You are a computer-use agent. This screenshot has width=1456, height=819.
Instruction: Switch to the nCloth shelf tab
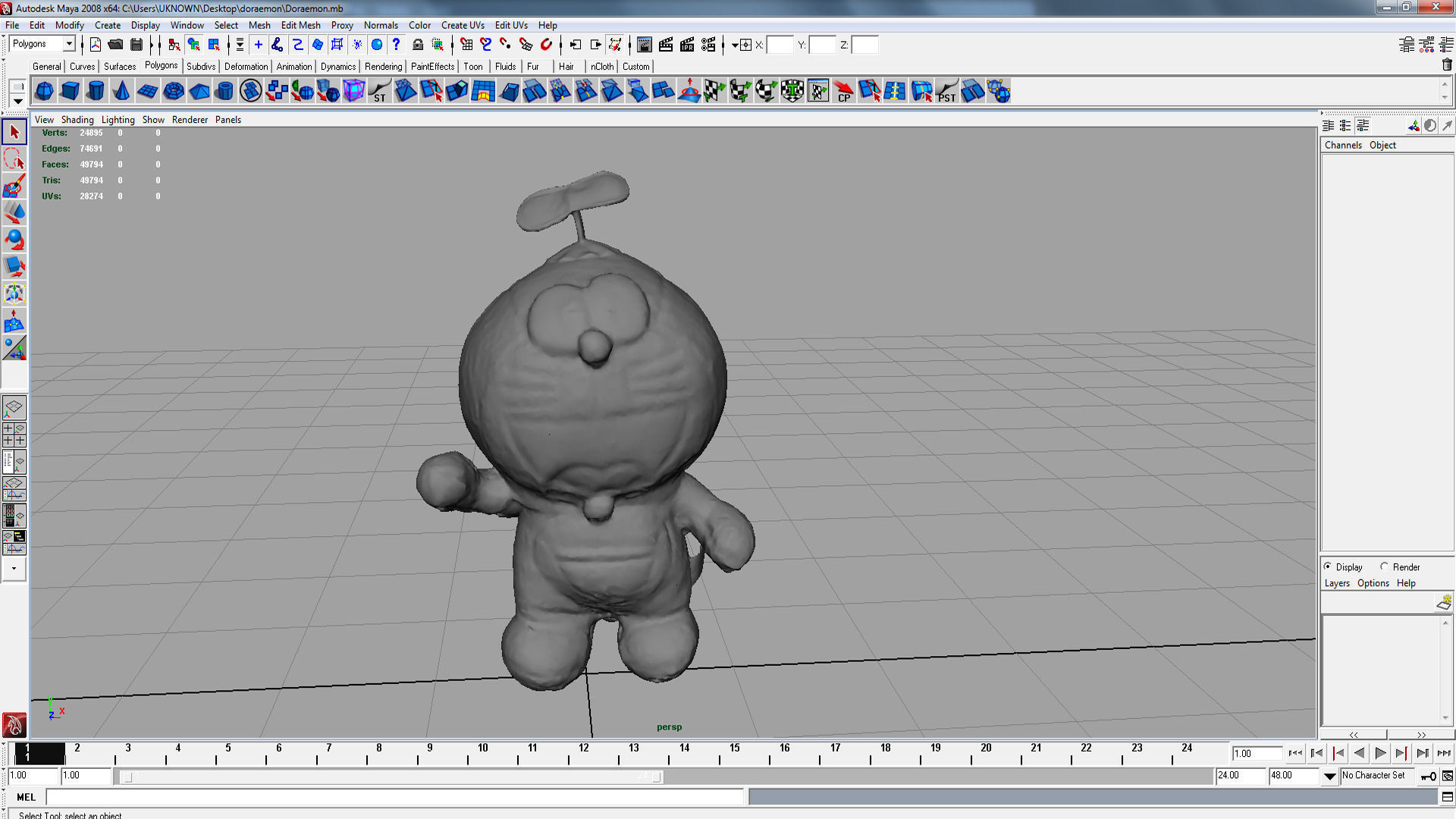click(602, 67)
